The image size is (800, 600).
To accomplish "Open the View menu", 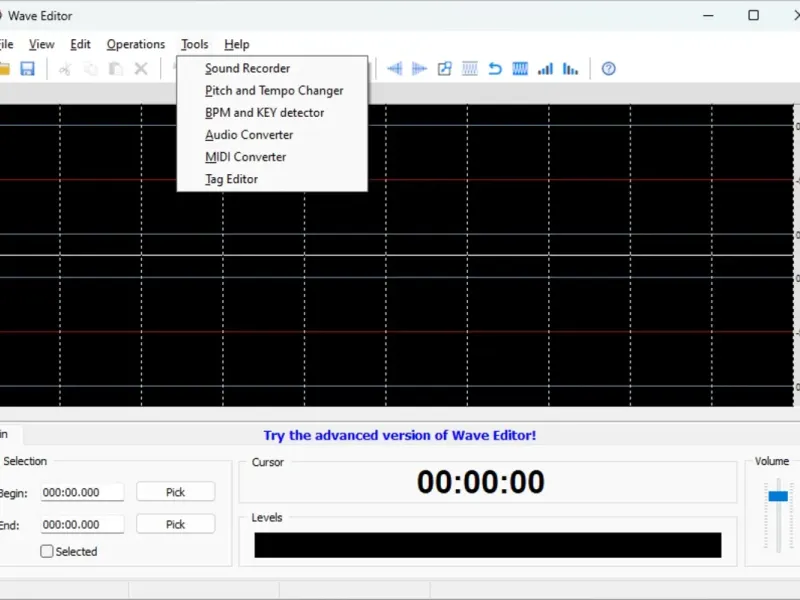I will click(x=41, y=44).
